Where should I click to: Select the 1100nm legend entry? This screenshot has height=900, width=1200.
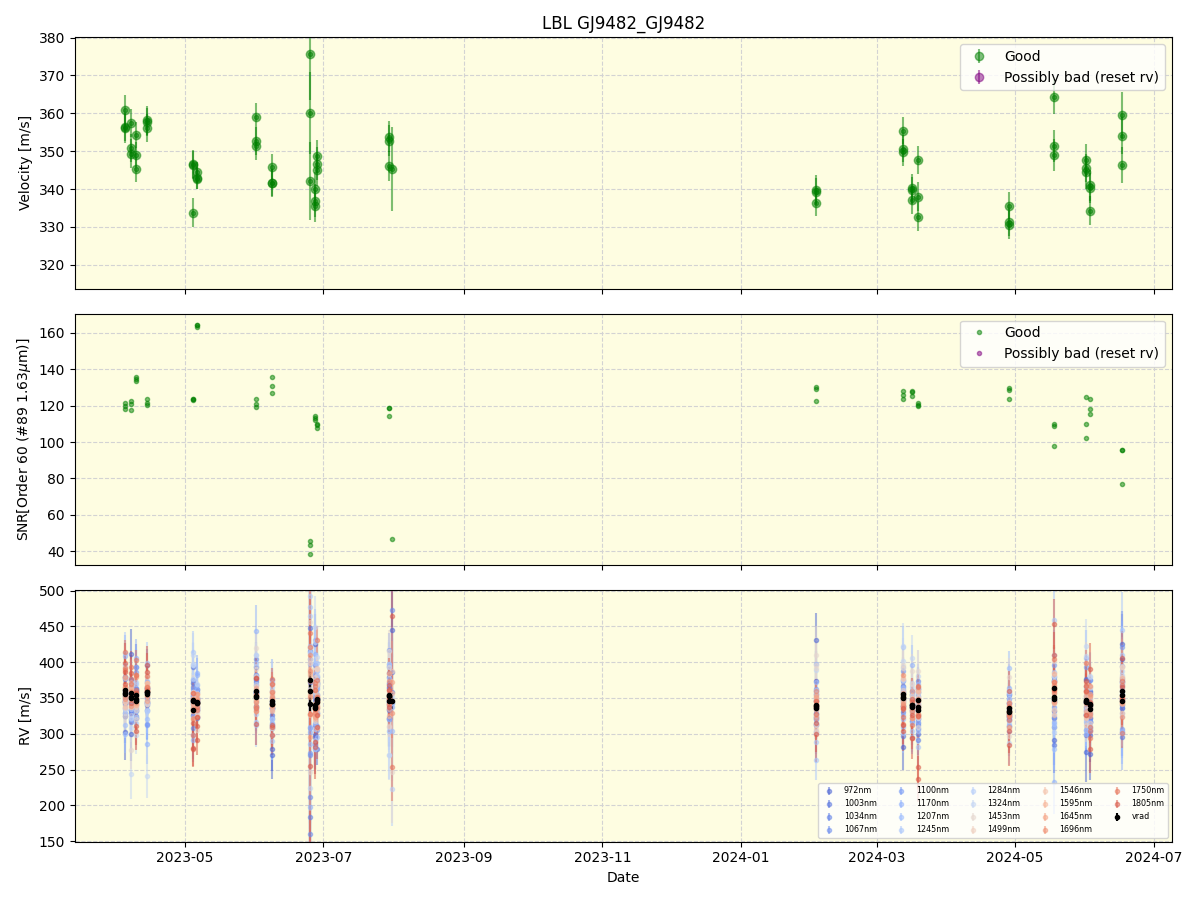922,790
